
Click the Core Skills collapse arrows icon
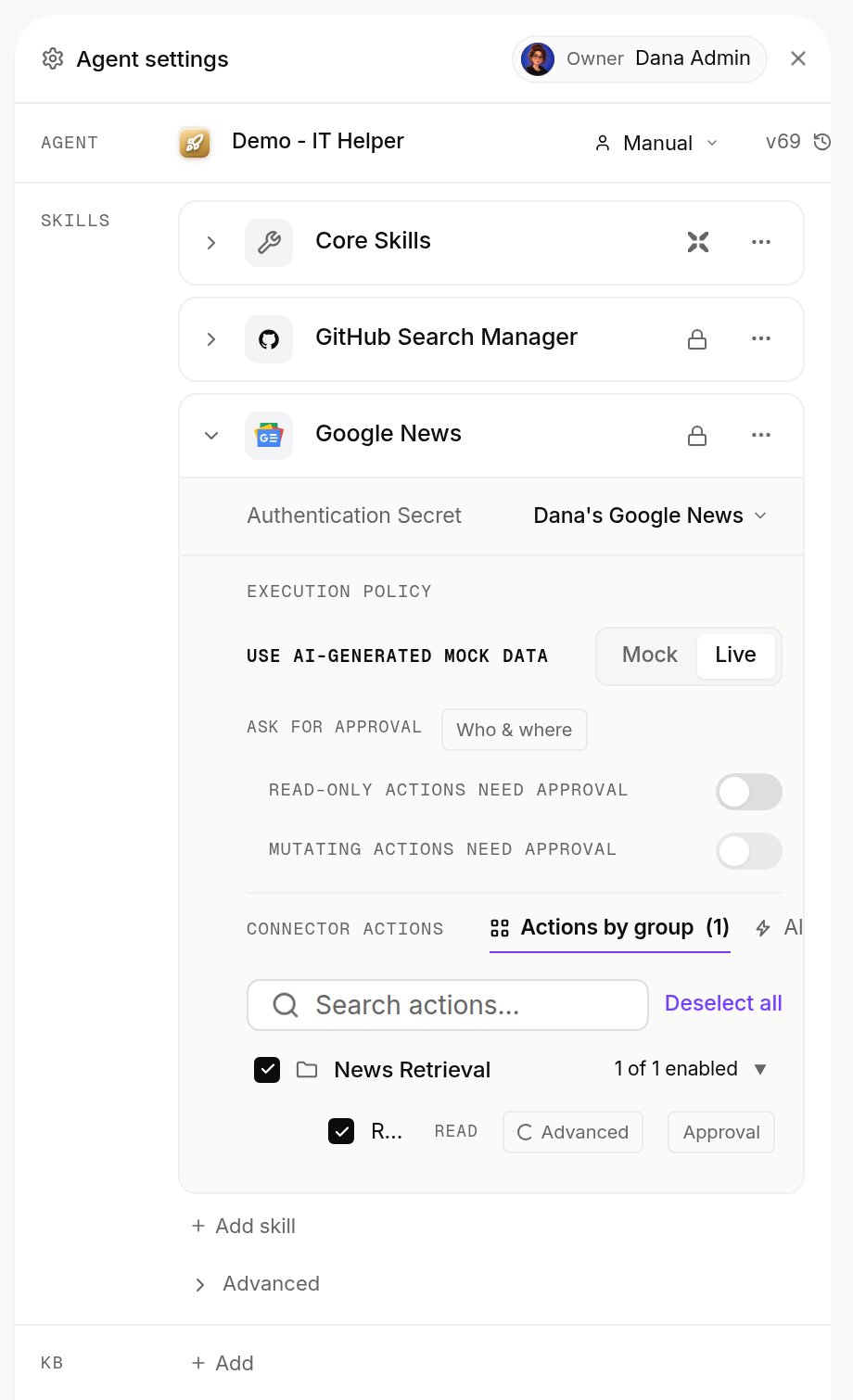(x=698, y=242)
